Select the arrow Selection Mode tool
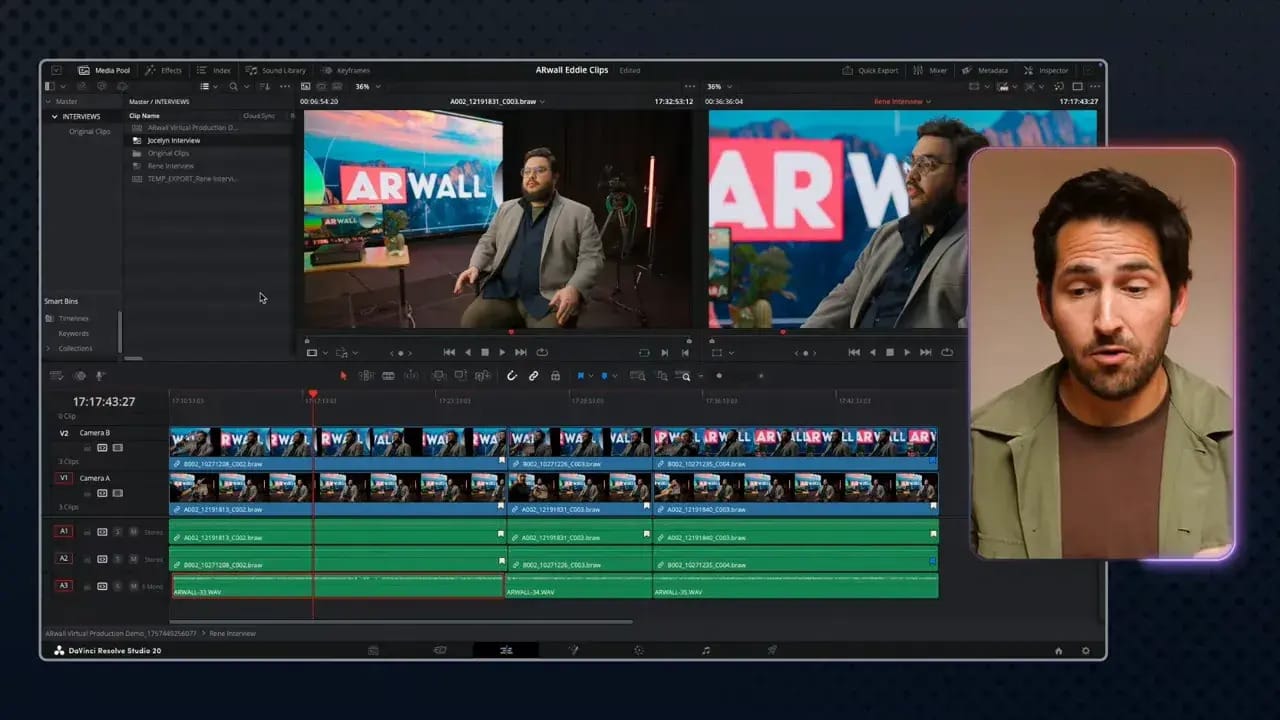 pyautogui.click(x=343, y=376)
